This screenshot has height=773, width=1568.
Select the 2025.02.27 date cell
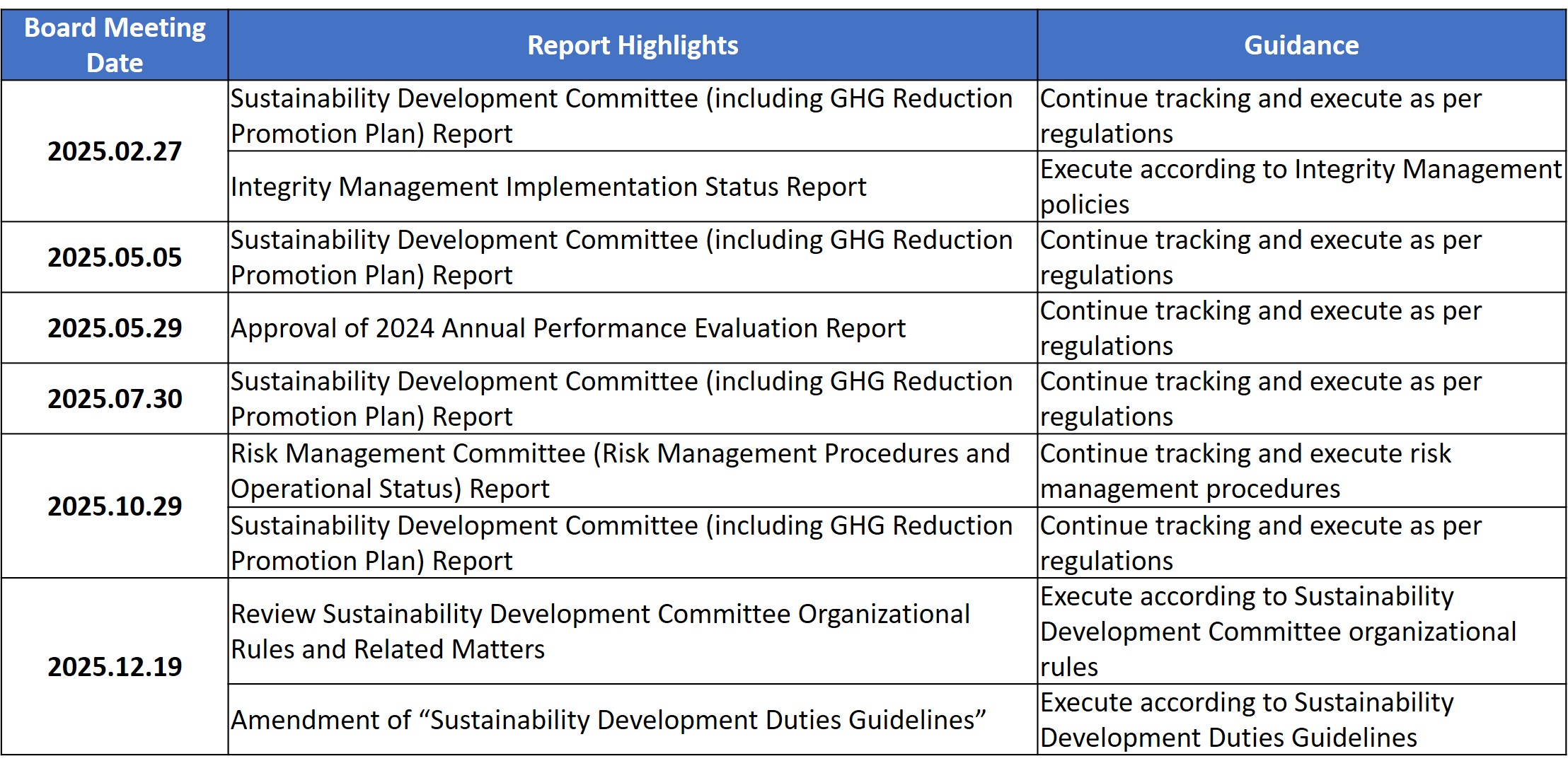point(115,151)
